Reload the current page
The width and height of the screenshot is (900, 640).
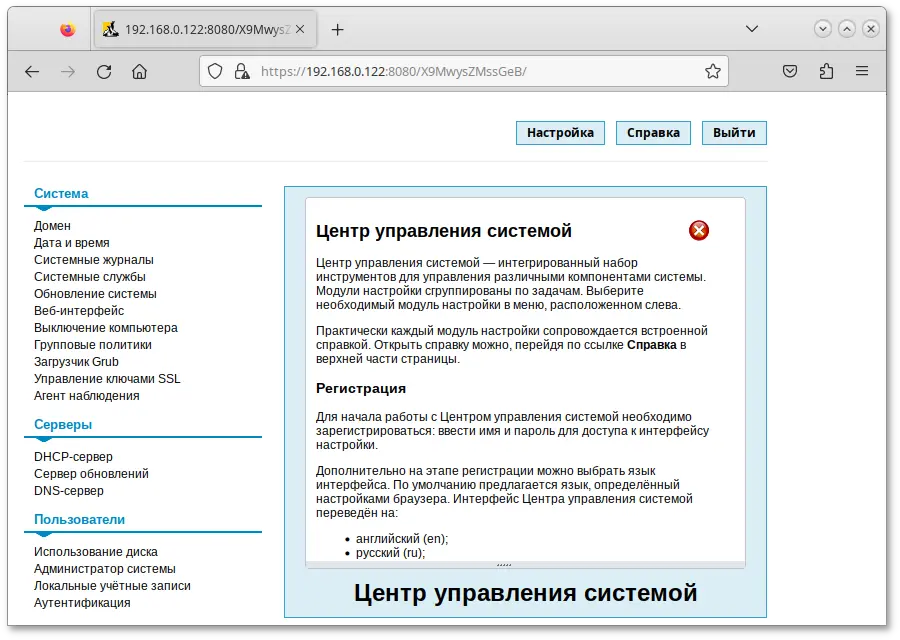click(x=103, y=71)
